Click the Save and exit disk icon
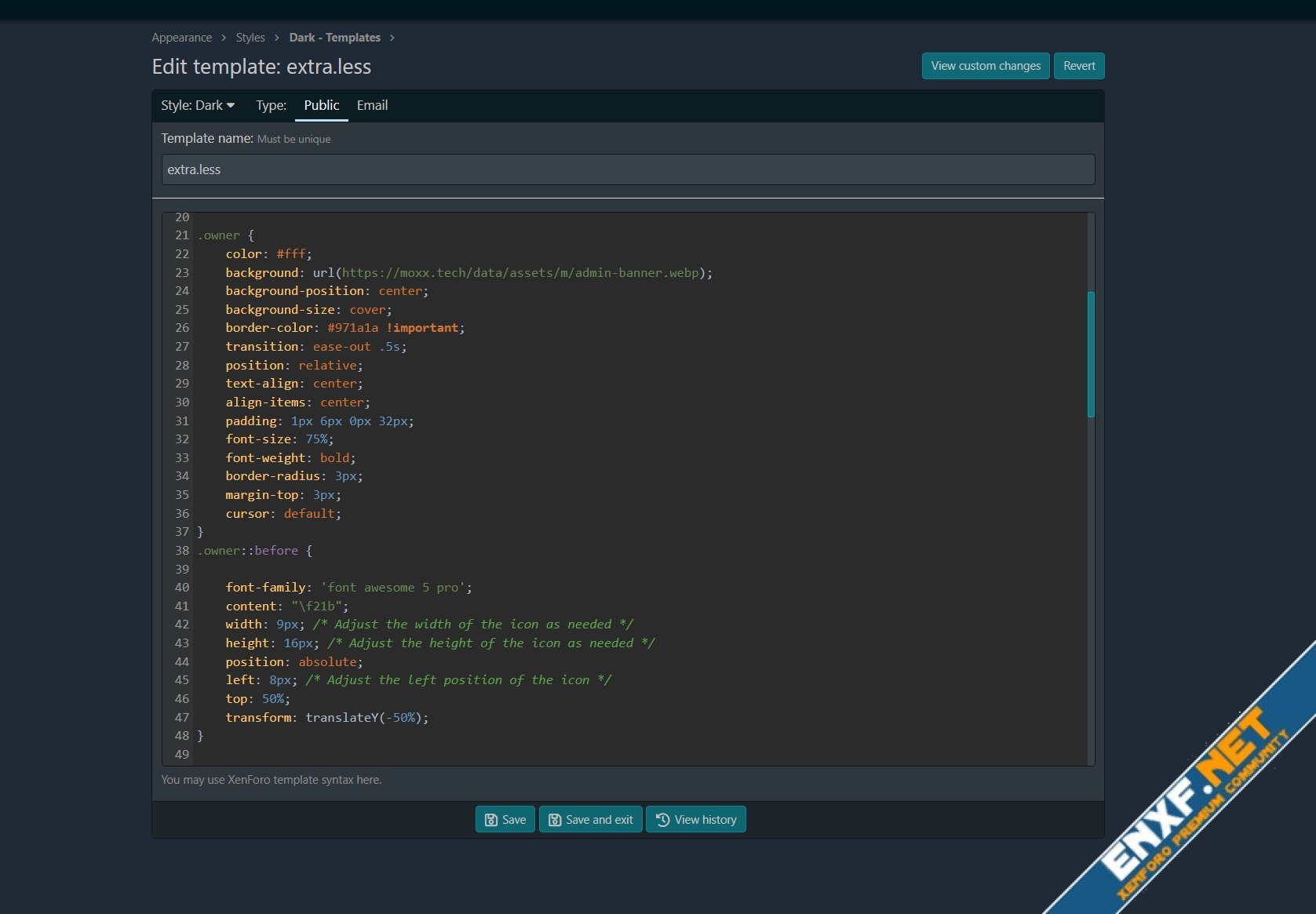 pyautogui.click(x=555, y=820)
